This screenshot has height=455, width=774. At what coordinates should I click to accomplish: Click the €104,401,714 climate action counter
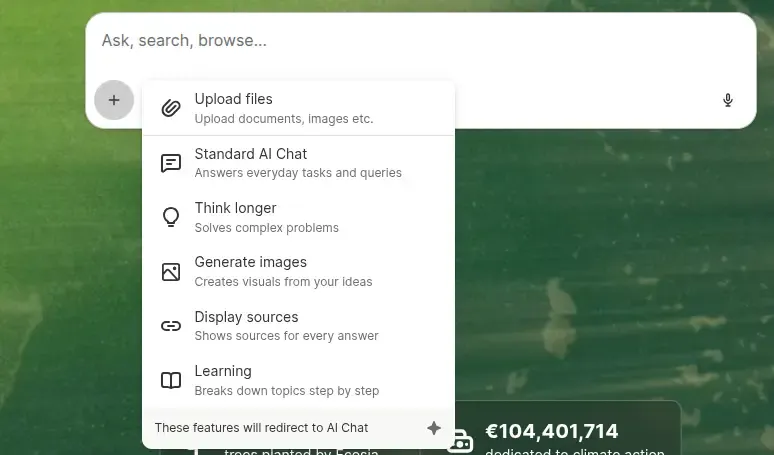[x=551, y=431]
